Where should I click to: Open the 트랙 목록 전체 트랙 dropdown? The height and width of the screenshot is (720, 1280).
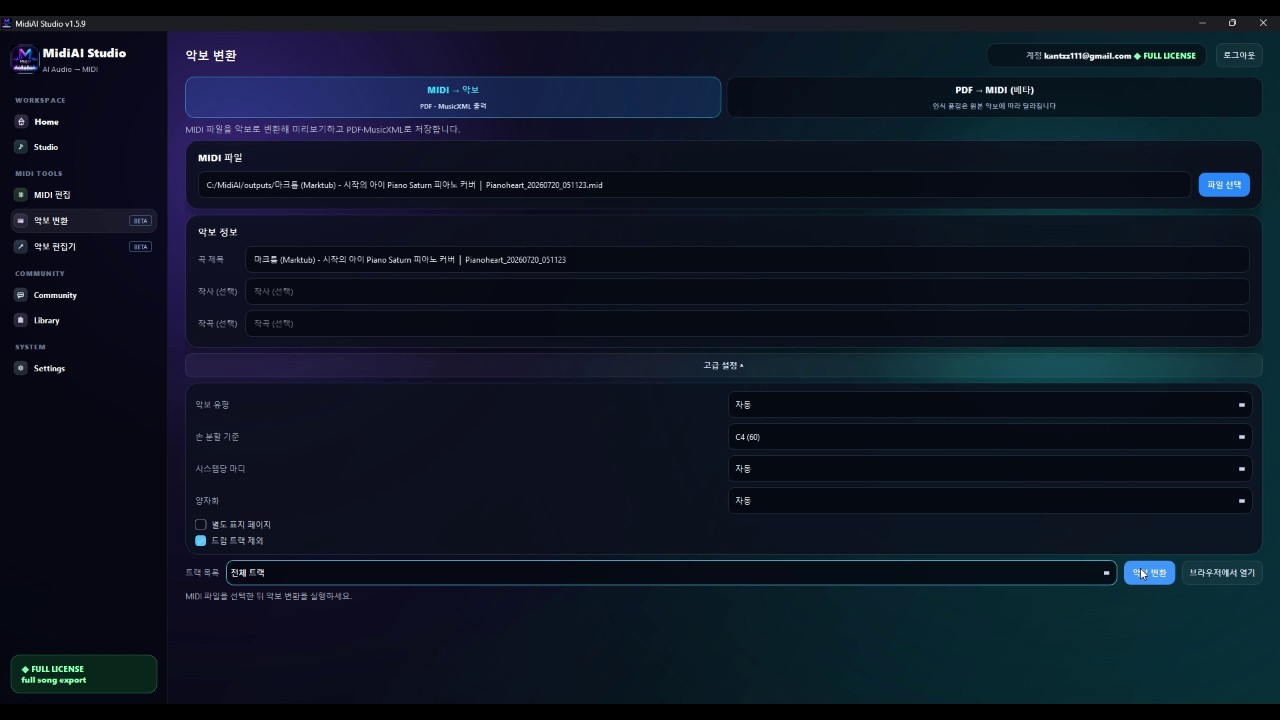(671, 573)
